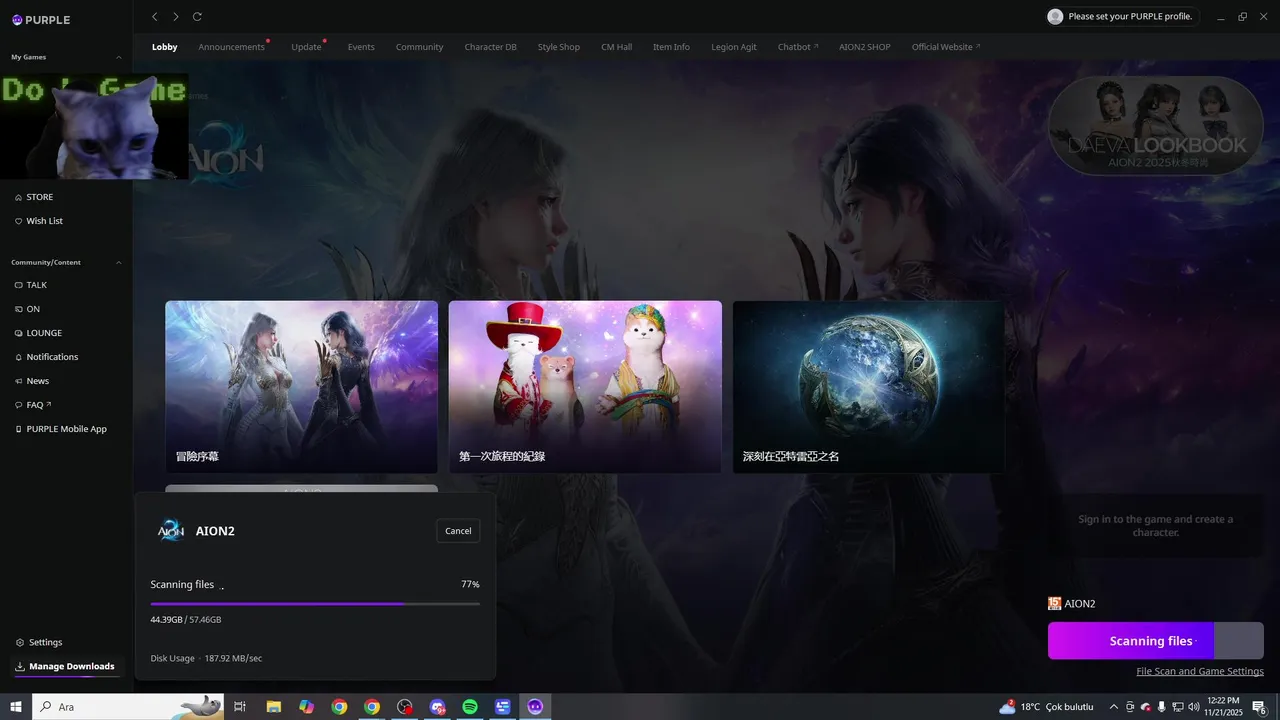This screenshot has width=1280, height=720.
Task: Click the AION2 icon in the download panel
Action: click(170, 531)
